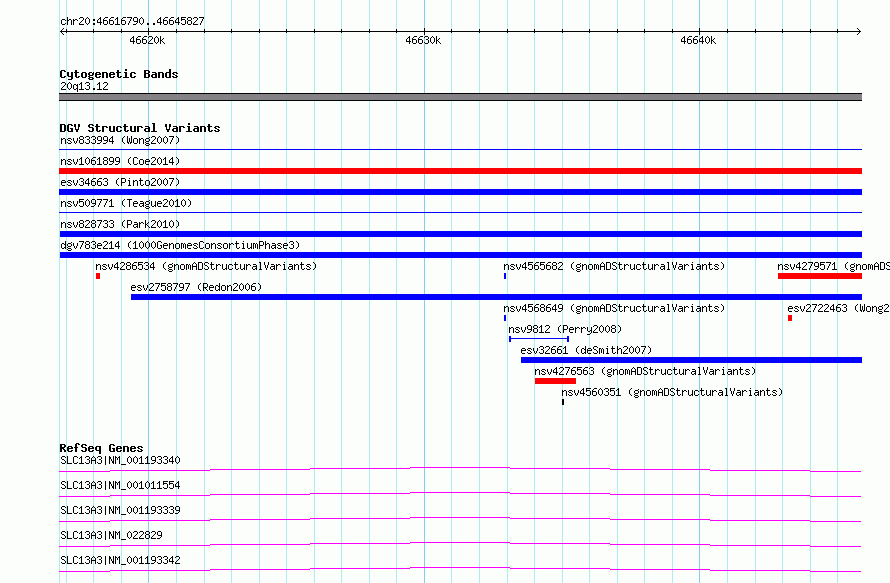The height and width of the screenshot is (583, 890).
Task: Open the nsv509771 (Teague2010) label
Action: (126, 203)
